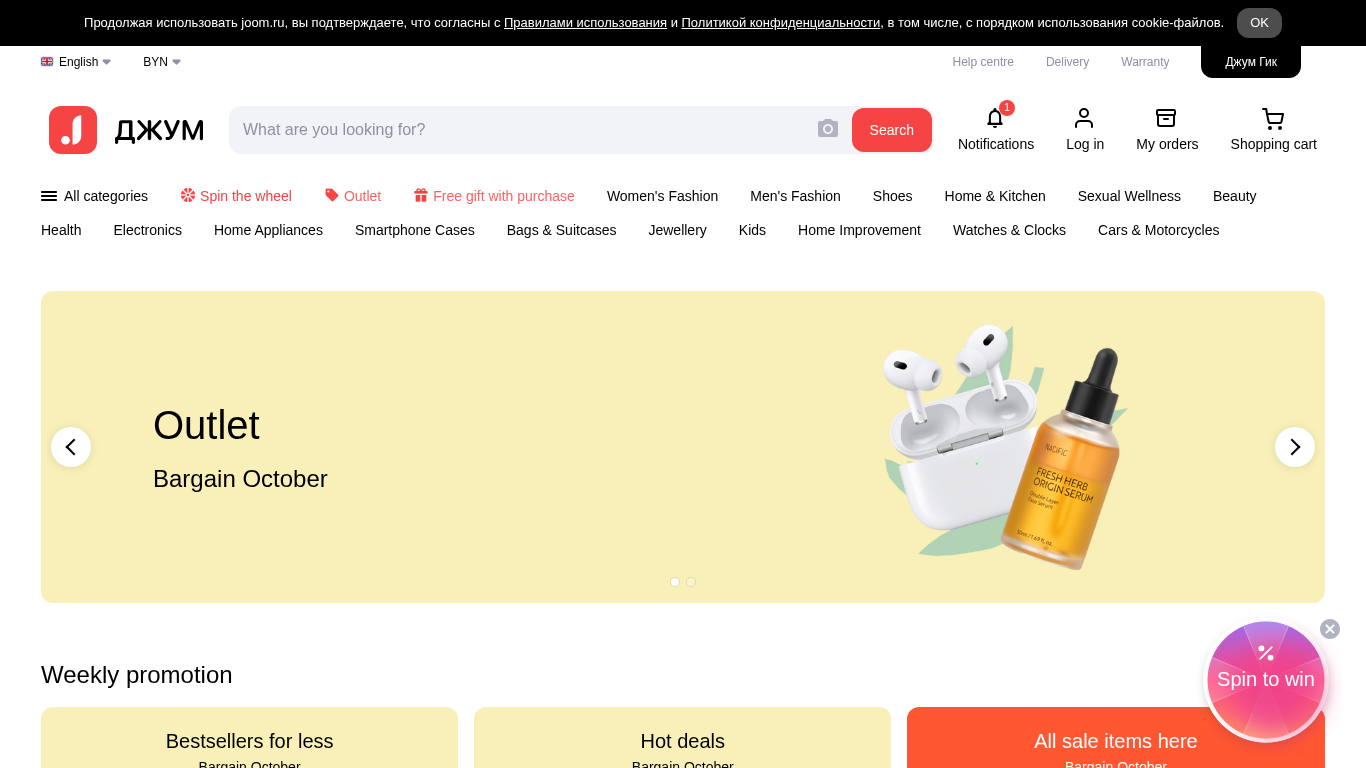This screenshot has width=1366, height=768.
Task: Open Help centre link
Action: pos(983,62)
